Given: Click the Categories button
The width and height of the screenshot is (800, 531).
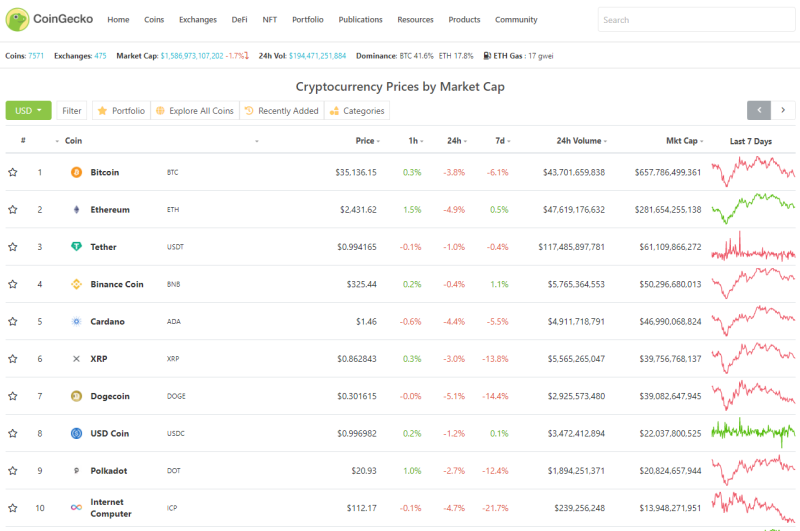Looking at the screenshot, I should coord(357,111).
